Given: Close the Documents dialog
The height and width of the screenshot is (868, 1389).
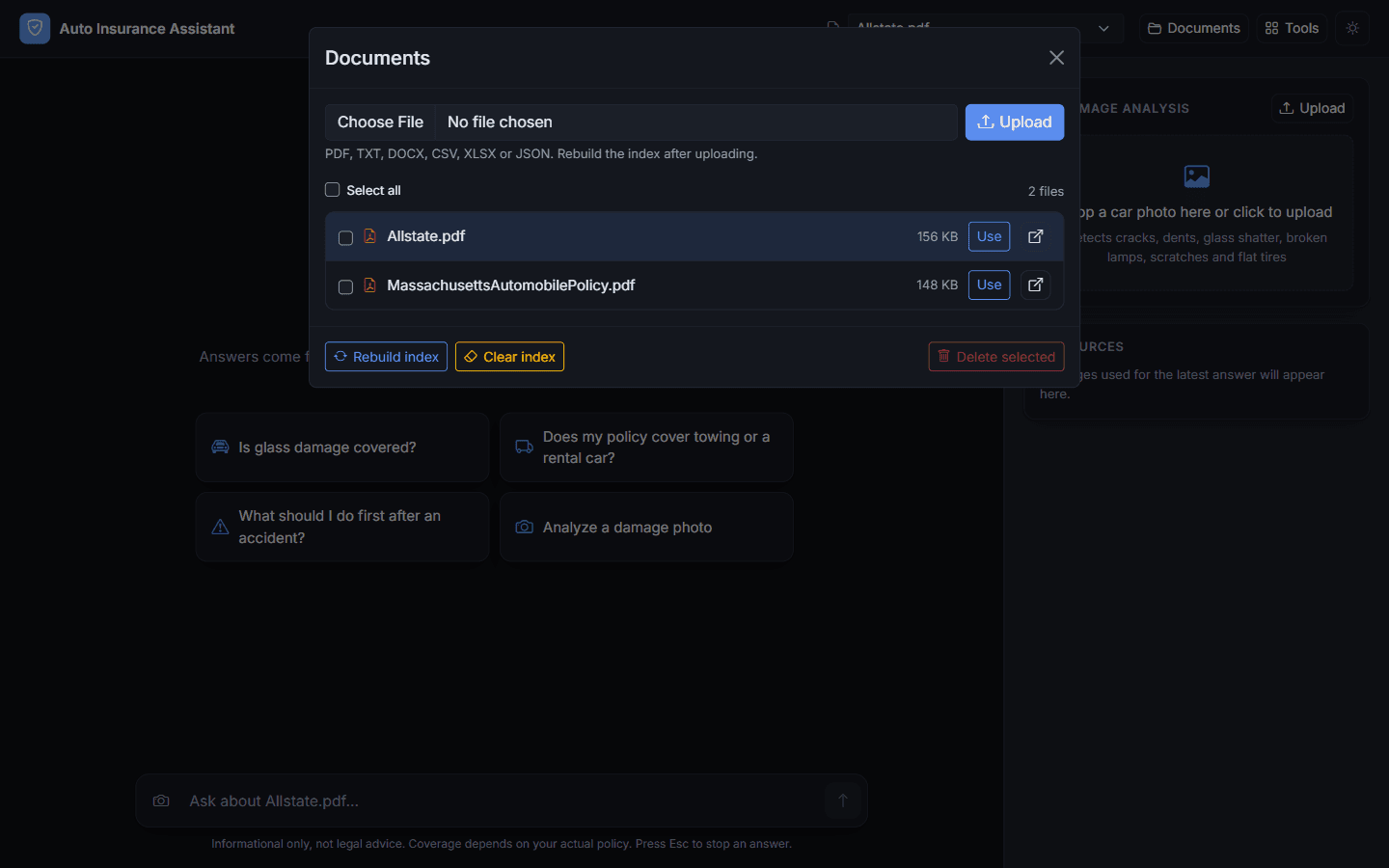Looking at the screenshot, I should pos(1056,58).
